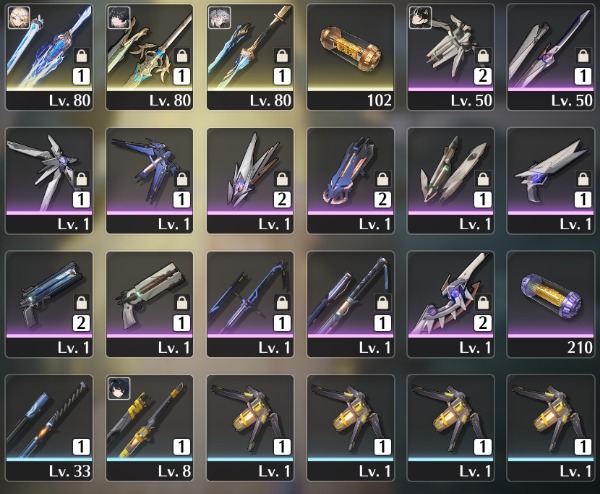Select the dark blue sword at Lv. 33
Image resolution: width=600 pixels, height=494 pixels.
click(49, 428)
